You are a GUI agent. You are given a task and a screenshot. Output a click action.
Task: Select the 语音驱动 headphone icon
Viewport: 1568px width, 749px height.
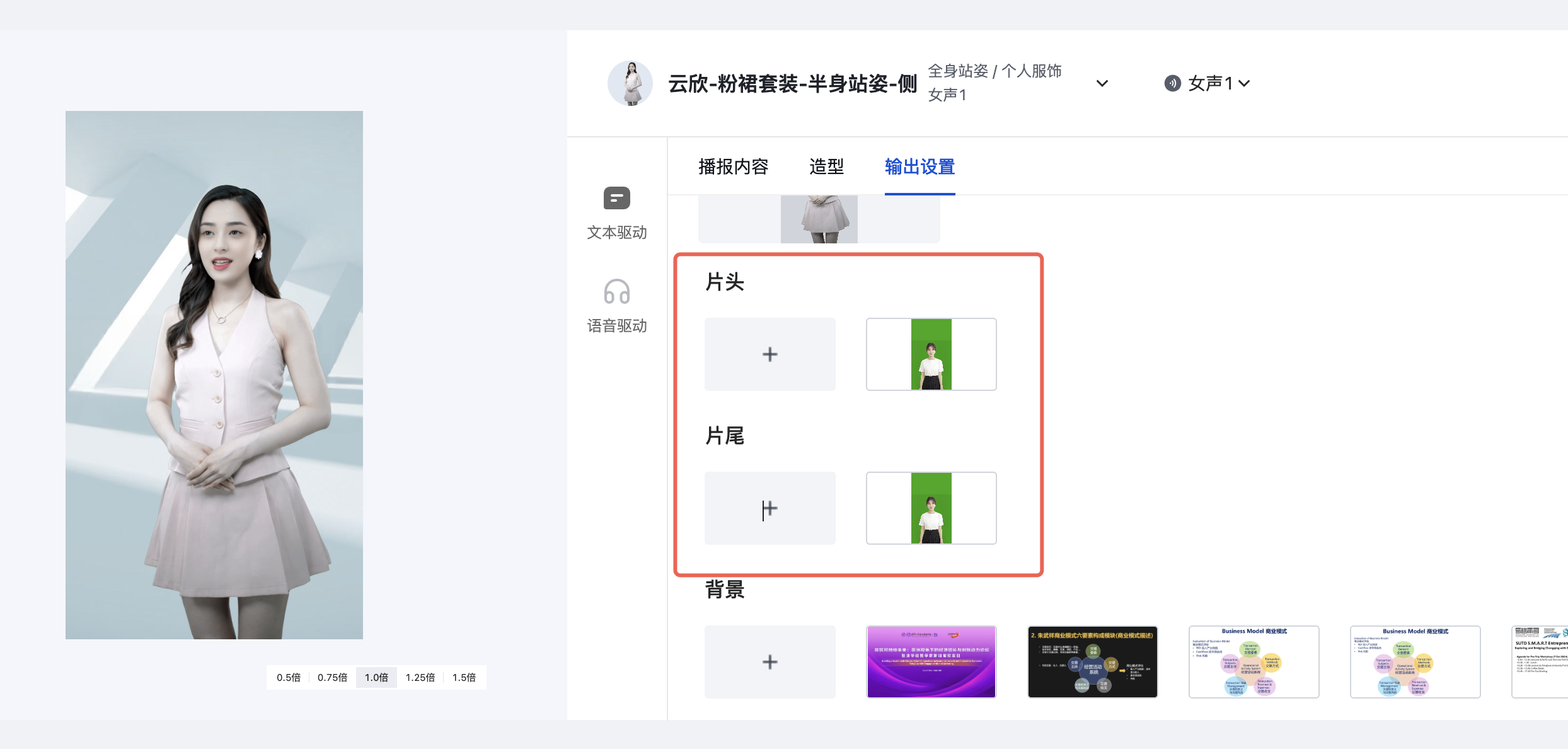point(616,292)
